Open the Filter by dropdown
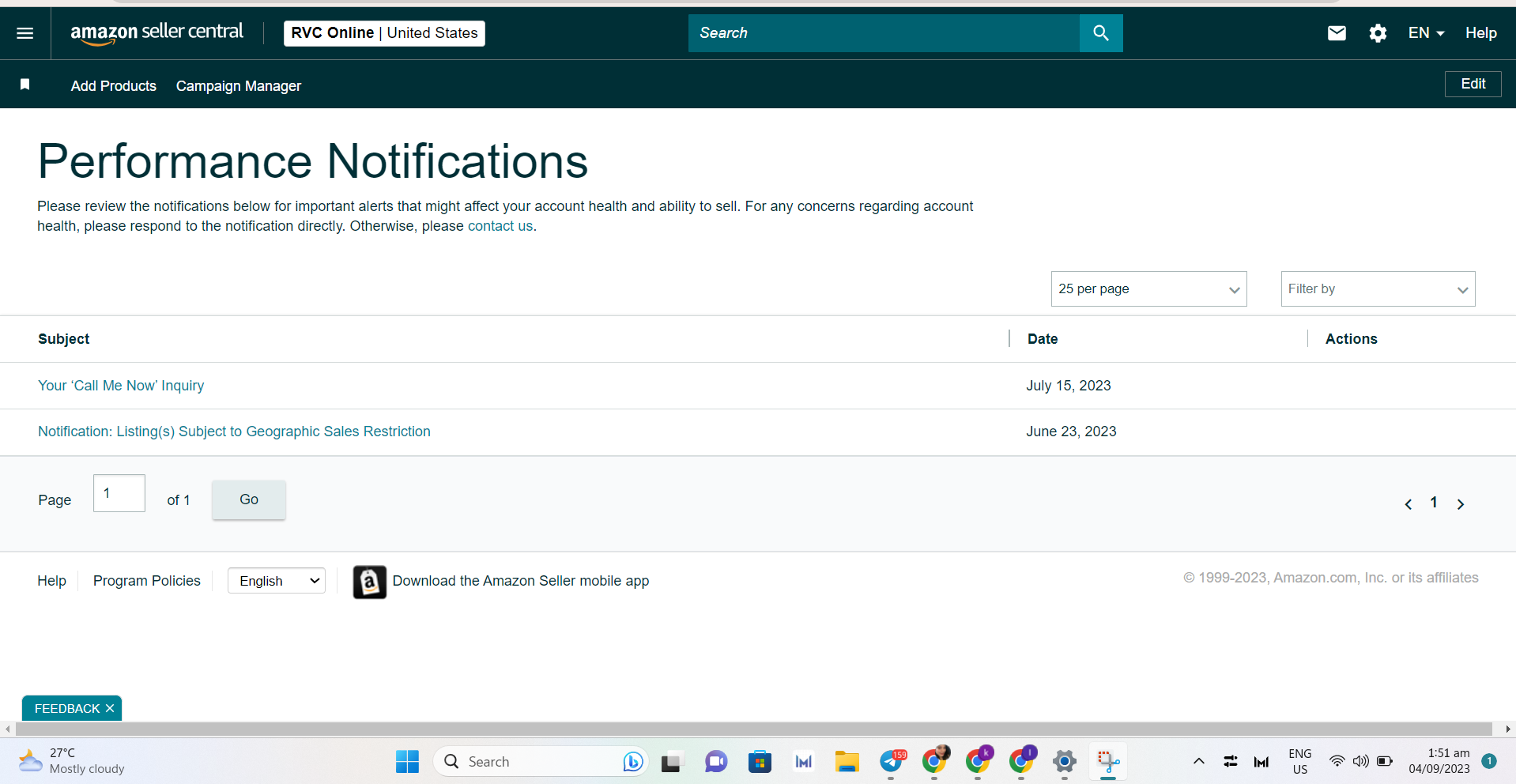1516x784 pixels. [1378, 289]
